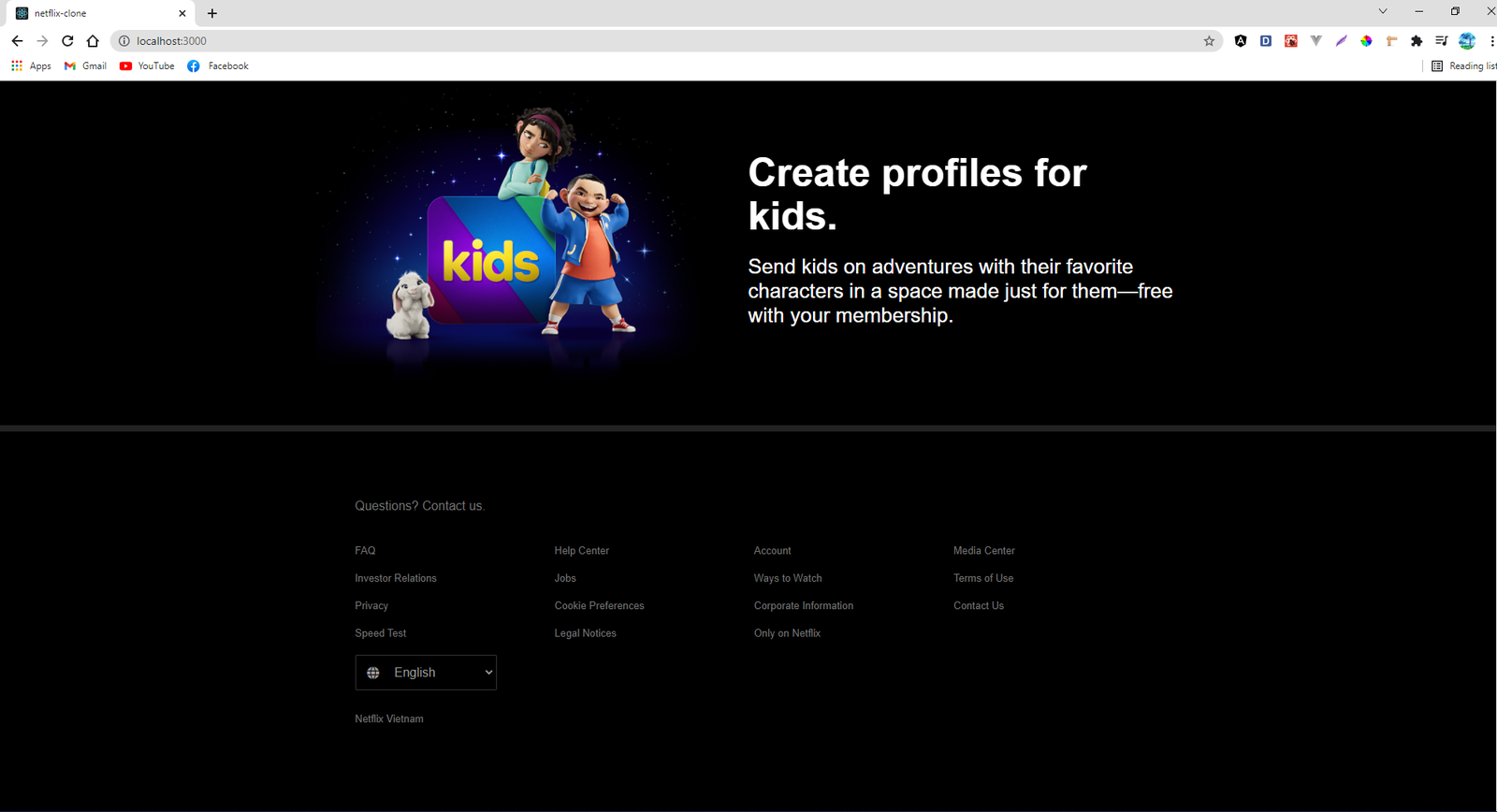The width and height of the screenshot is (1497, 812).
Task: Open the Chrome three-dot menu
Action: [1491, 41]
